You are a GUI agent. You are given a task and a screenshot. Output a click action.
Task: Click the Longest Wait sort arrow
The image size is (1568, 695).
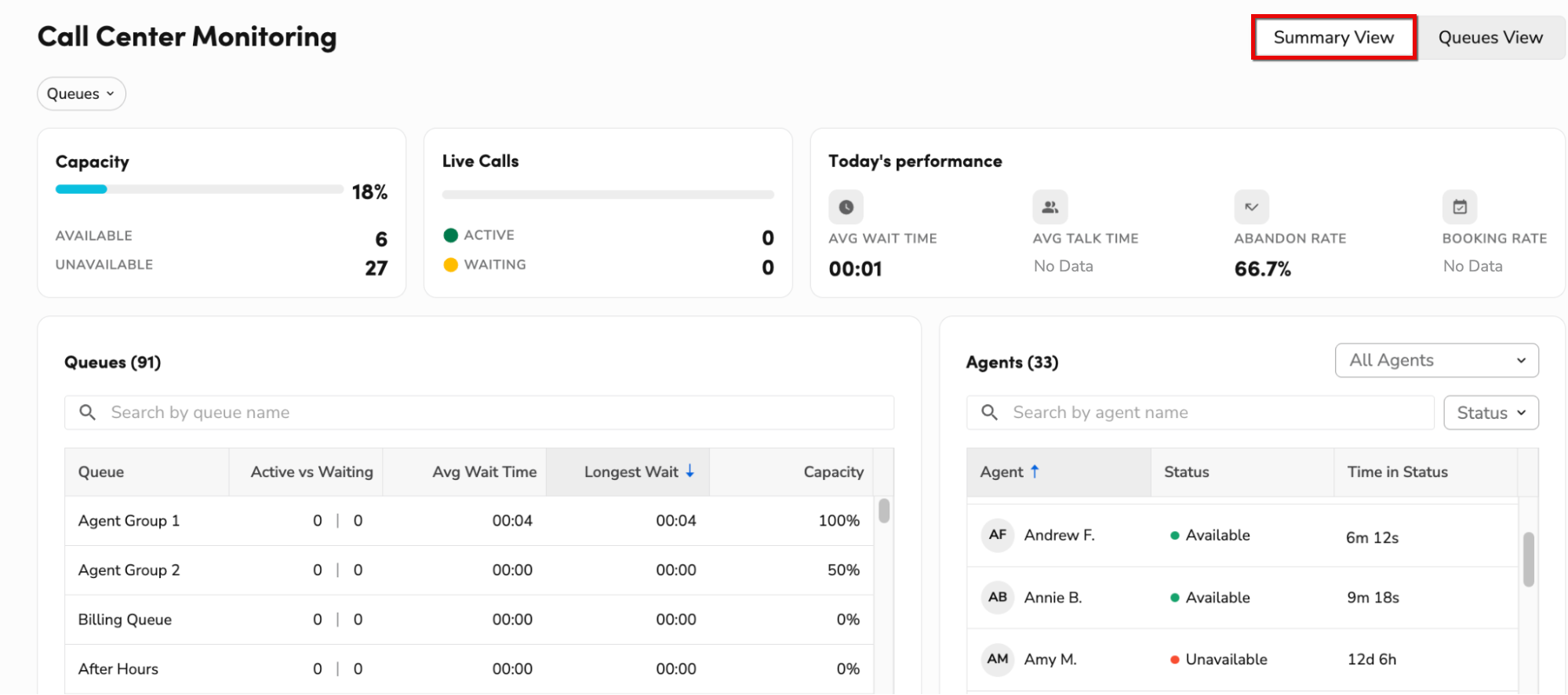coord(690,471)
